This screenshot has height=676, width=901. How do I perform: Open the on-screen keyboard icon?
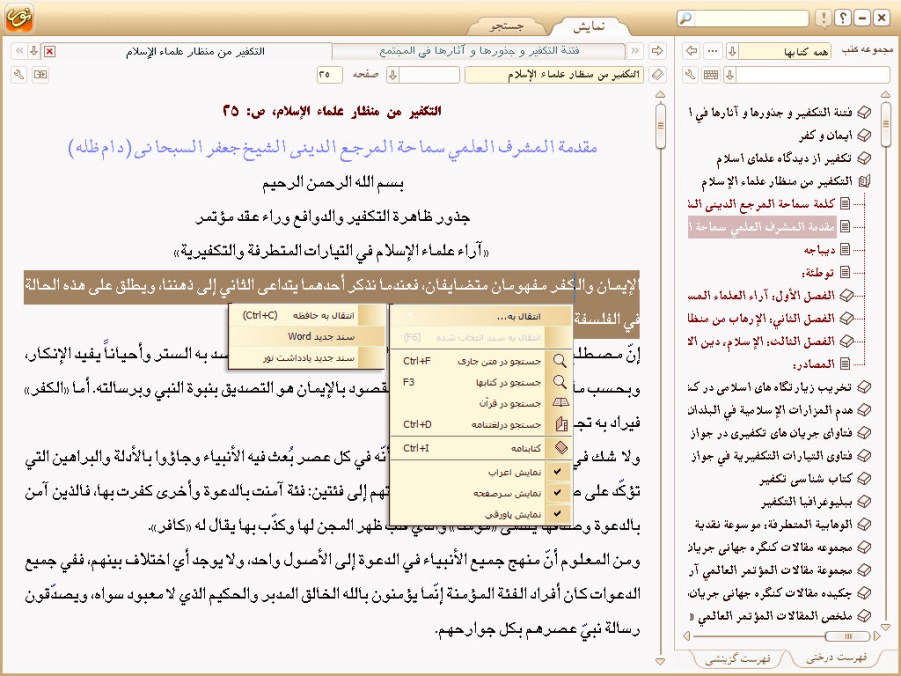coord(711,75)
